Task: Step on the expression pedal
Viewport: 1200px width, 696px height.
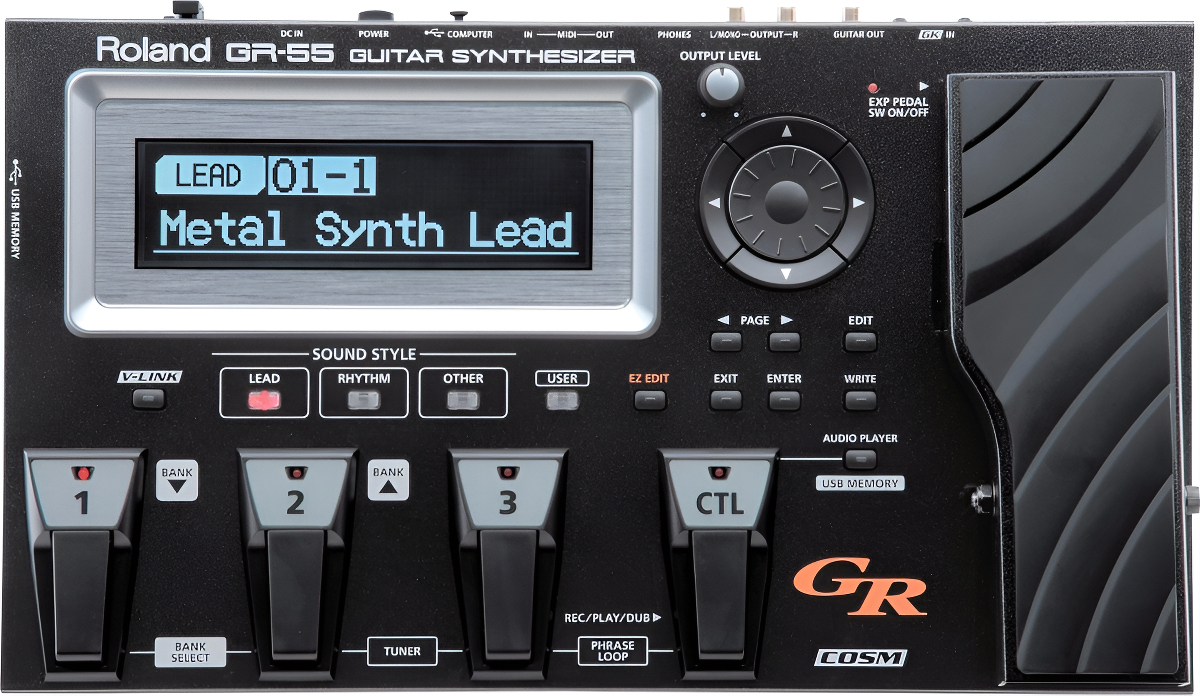Action: pyautogui.click(x=1070, y=380)
